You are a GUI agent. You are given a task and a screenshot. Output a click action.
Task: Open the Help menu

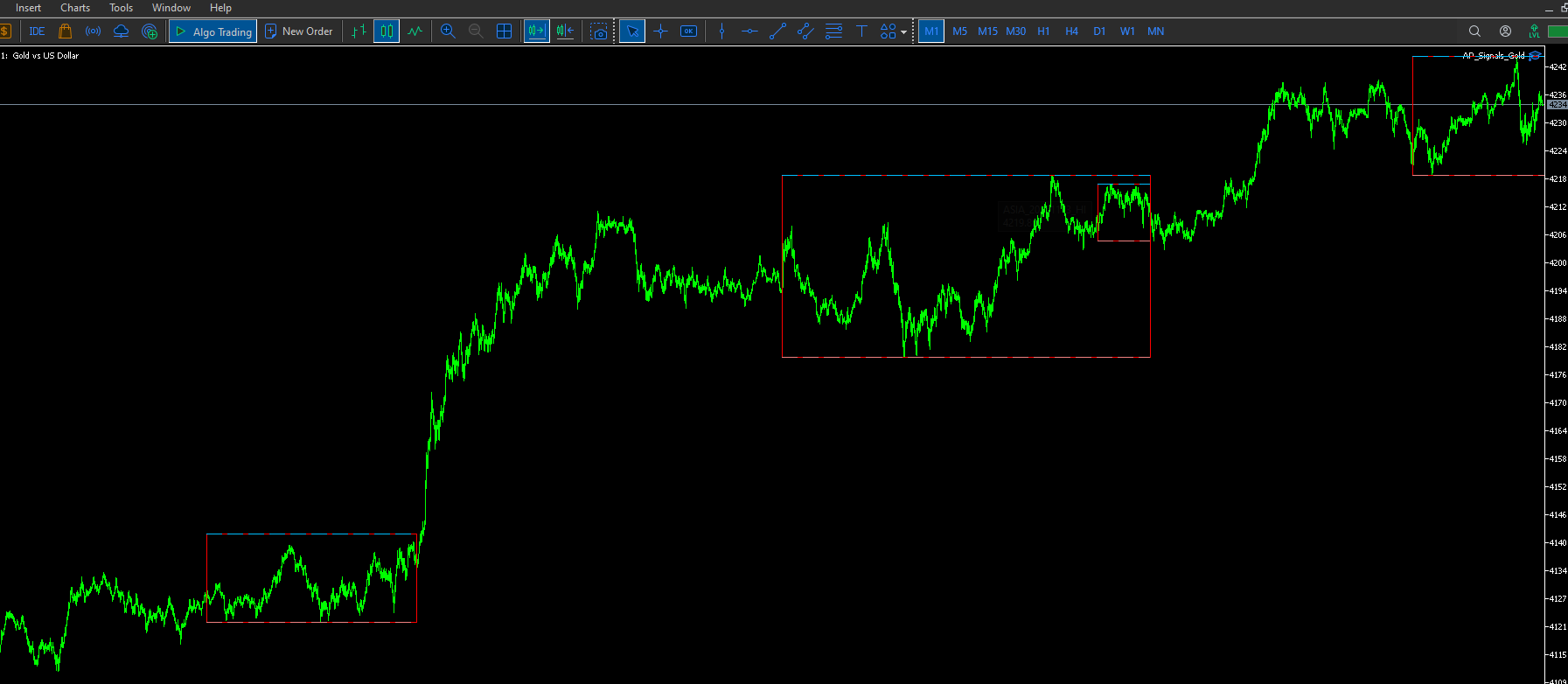(220, 8)
